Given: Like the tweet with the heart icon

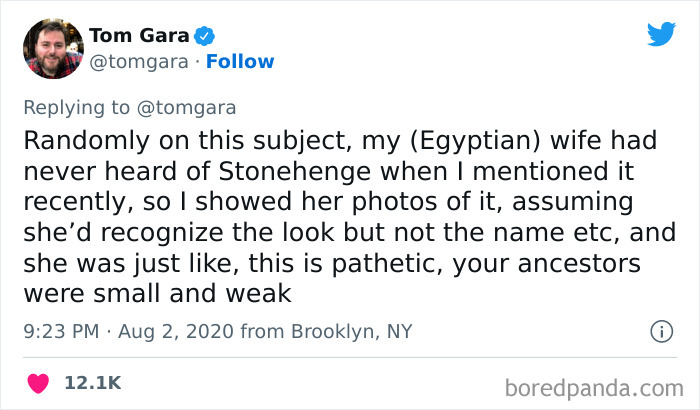Looking at the screenshot, I should click(38, 383).
